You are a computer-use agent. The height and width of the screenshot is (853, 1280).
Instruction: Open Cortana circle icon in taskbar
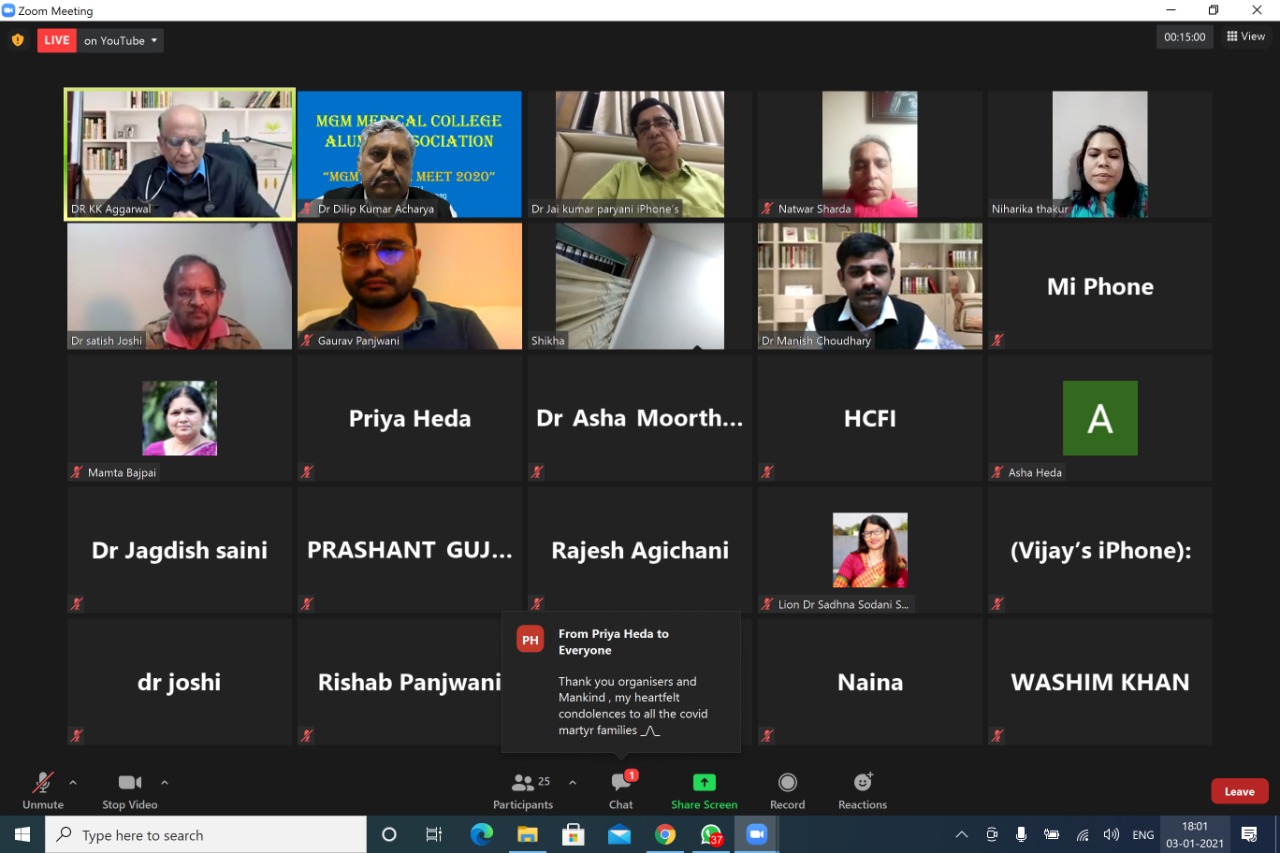point(389,835)
